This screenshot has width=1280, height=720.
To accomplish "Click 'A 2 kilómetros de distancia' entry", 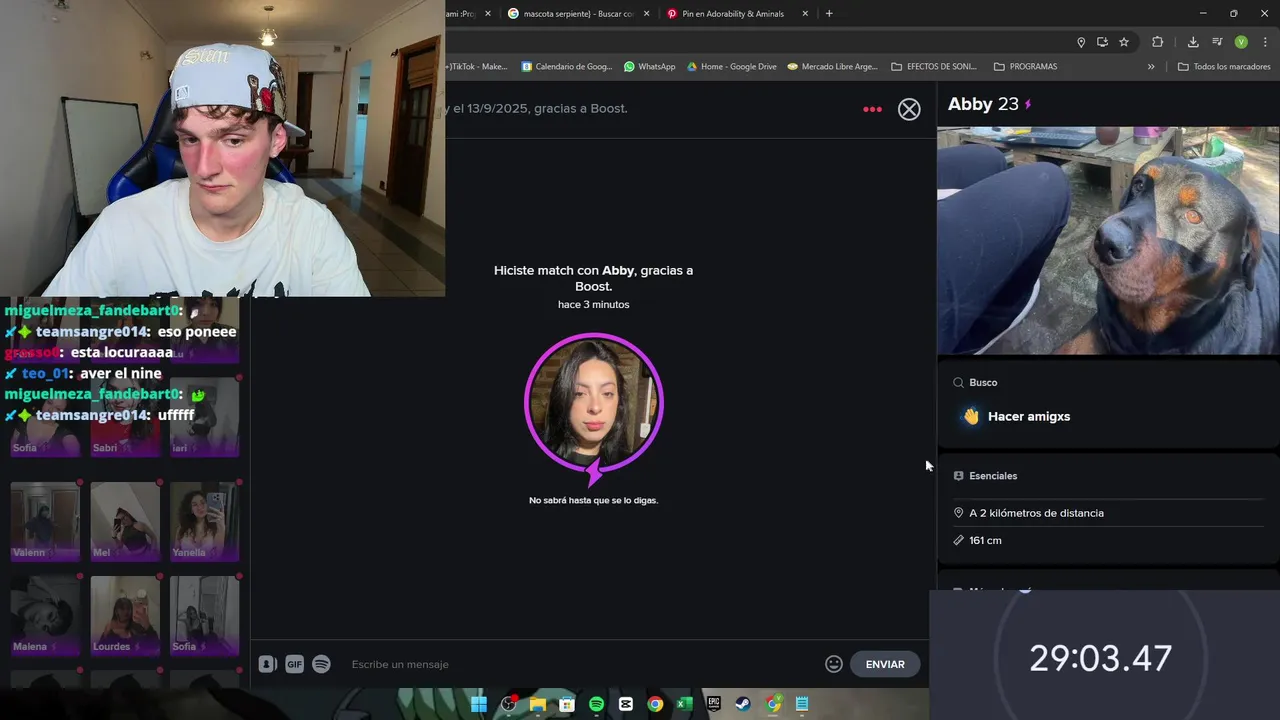I will pos(1036,513).
